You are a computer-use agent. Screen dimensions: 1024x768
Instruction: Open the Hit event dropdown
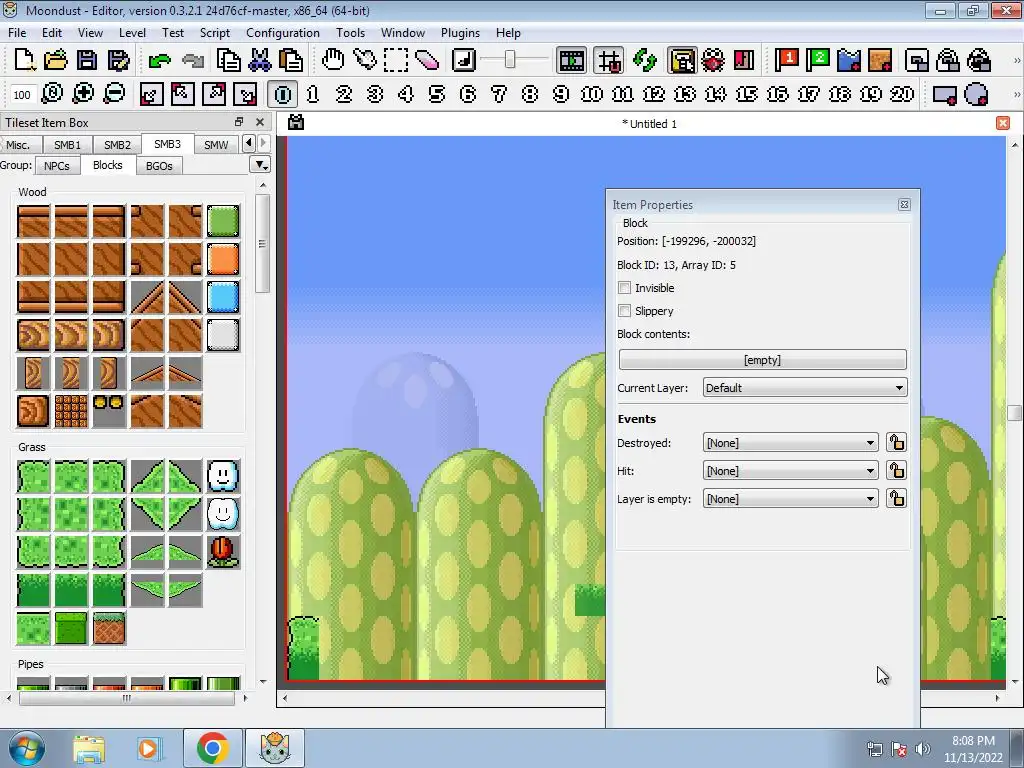coord(790,471)
